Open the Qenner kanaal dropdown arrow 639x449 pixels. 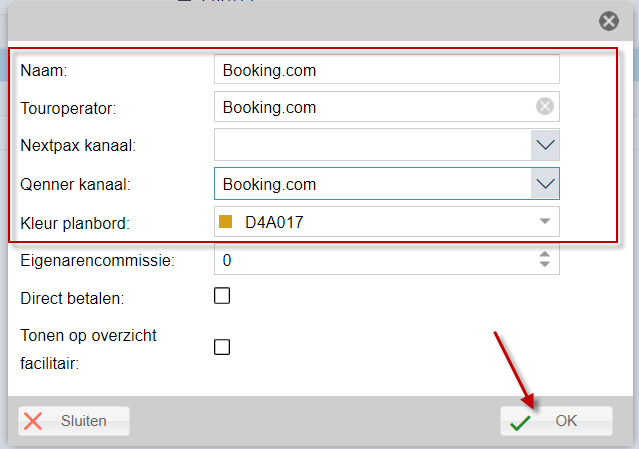point(545,184)
